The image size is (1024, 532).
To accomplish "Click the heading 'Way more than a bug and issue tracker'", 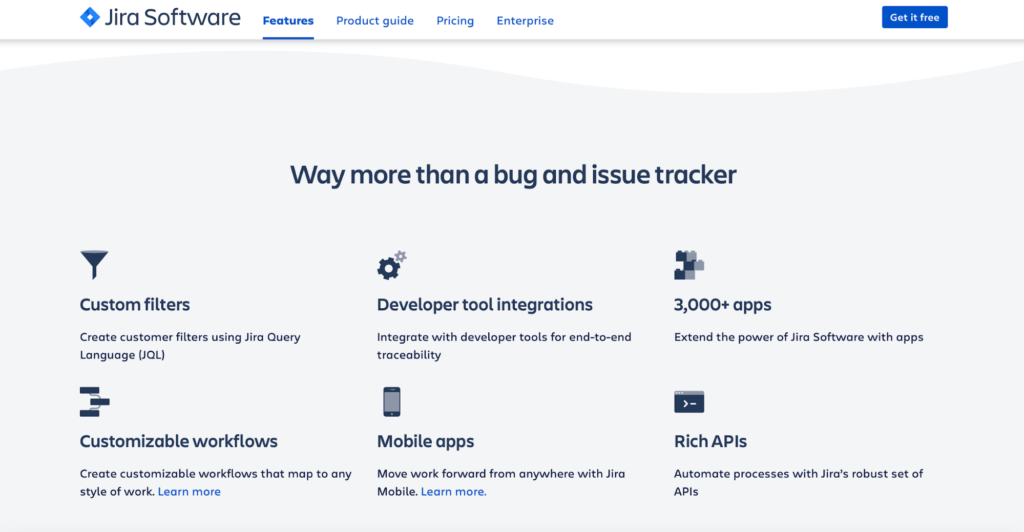I will pyautogui.click(x=513, y=174).
